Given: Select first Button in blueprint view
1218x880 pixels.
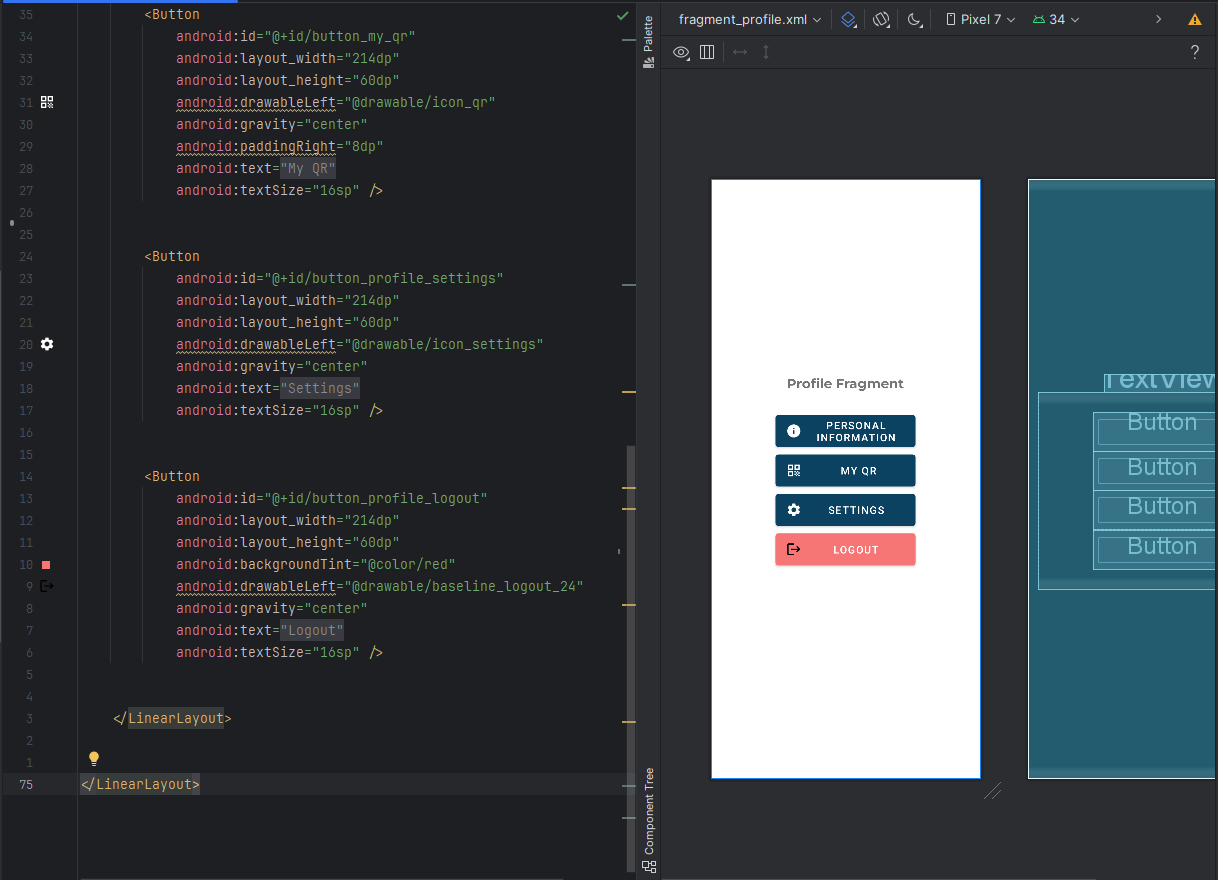Looking at the screenshot, I should click(x=1155, y=431).
